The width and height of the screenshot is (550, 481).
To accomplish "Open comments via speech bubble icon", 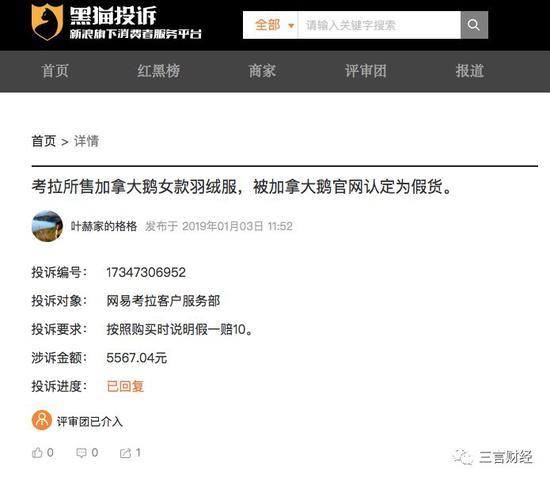I will pyautogui.click(x=81, y=453).
